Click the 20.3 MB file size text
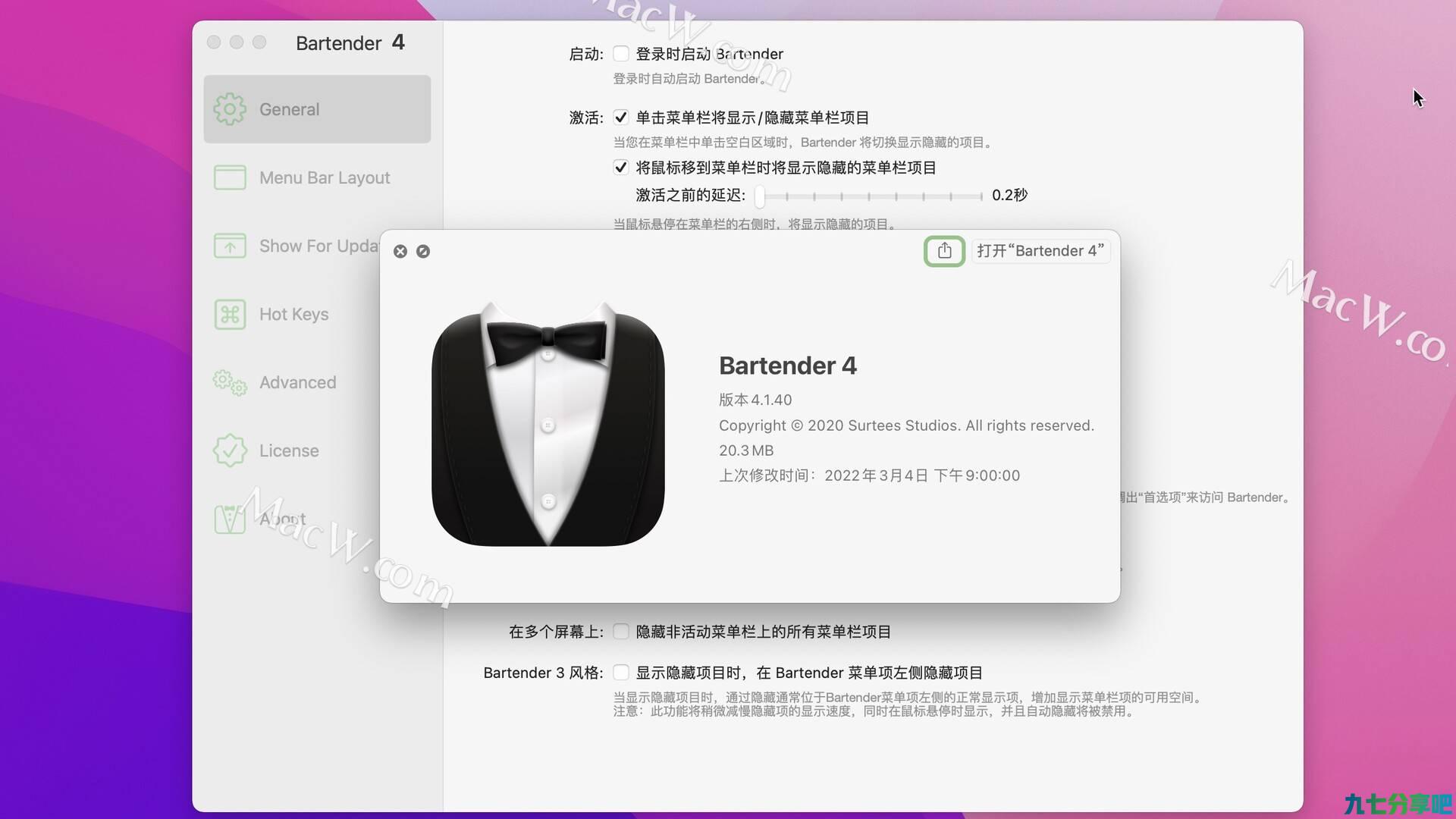The image size is (1456, 819). pos(746,450)
